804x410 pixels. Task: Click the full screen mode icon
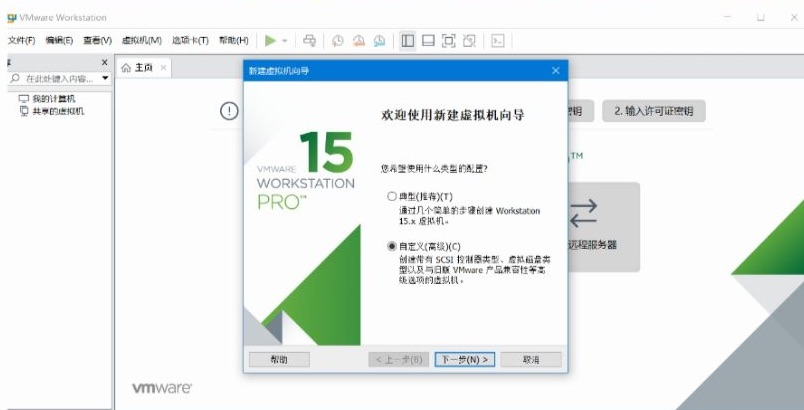[449, 40]
